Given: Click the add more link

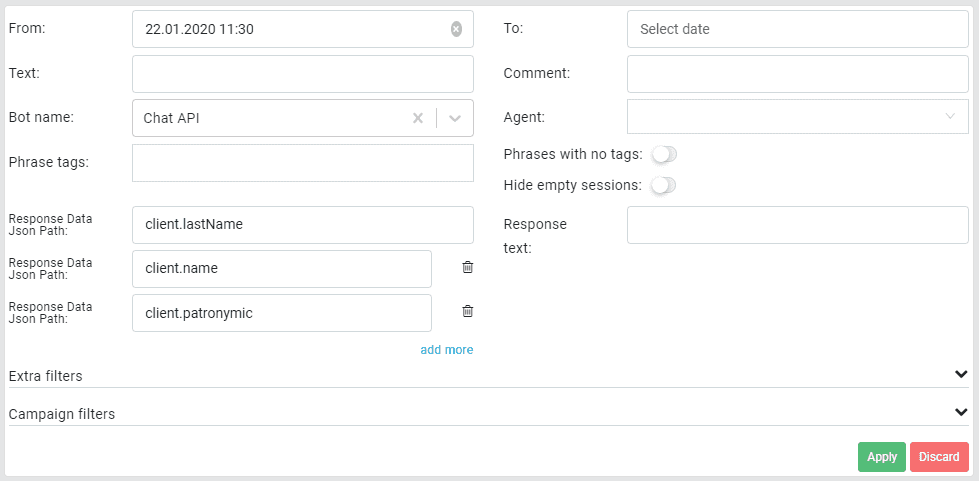Looking at the screenshot, I should pyautogui.click(x=446, y=350).
